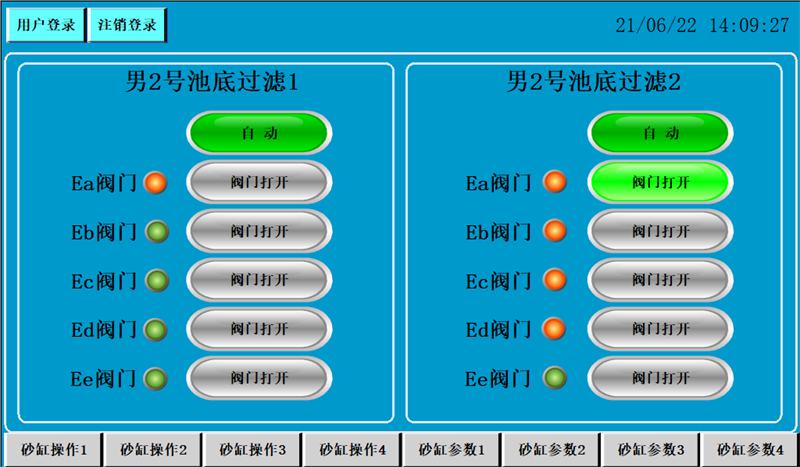Click Ea阀门 orange indicator in 过滤2 panel
The height and width of the screenshot is (467, 800).
[x=555, y=183]
